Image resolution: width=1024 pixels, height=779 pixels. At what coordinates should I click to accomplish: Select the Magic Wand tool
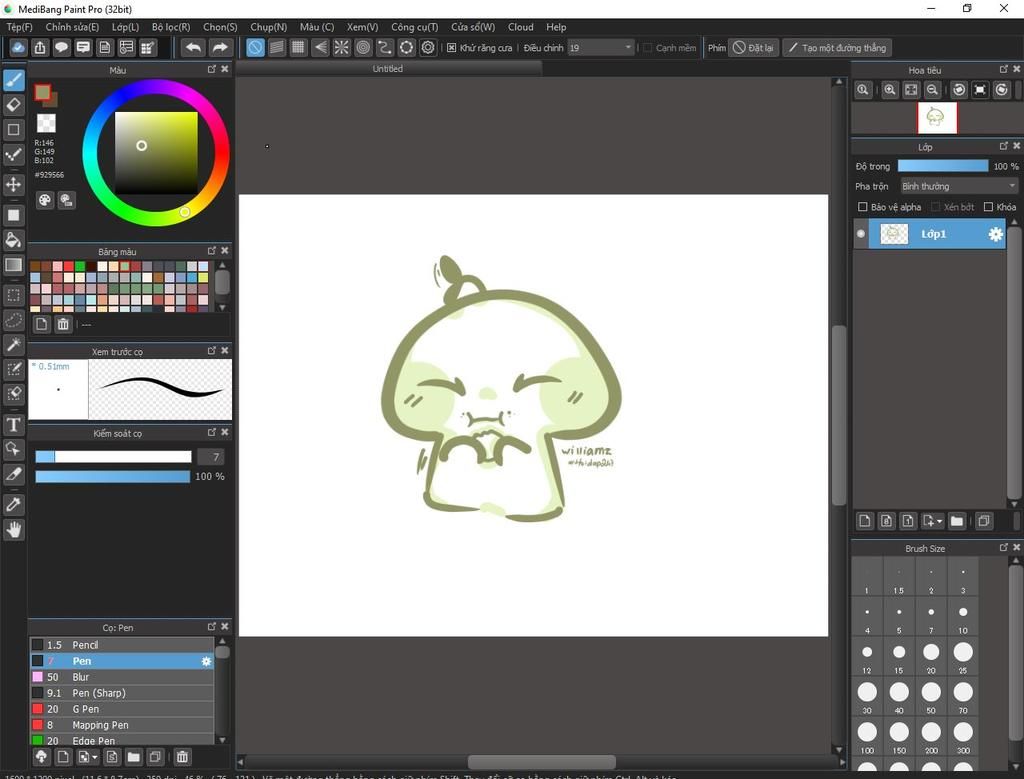(14, 344)
